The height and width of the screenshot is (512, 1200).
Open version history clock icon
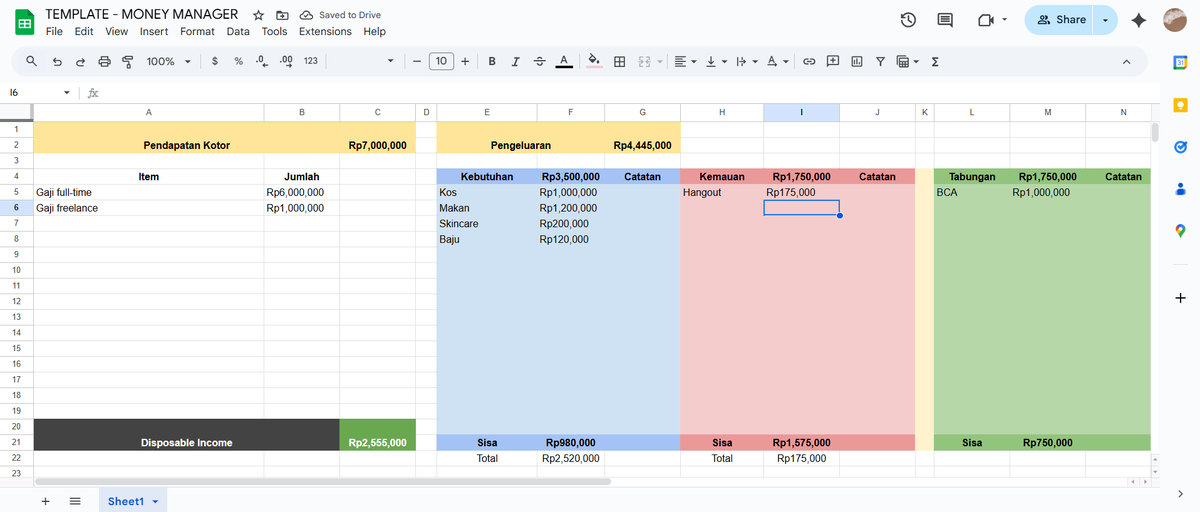(908, 20)
